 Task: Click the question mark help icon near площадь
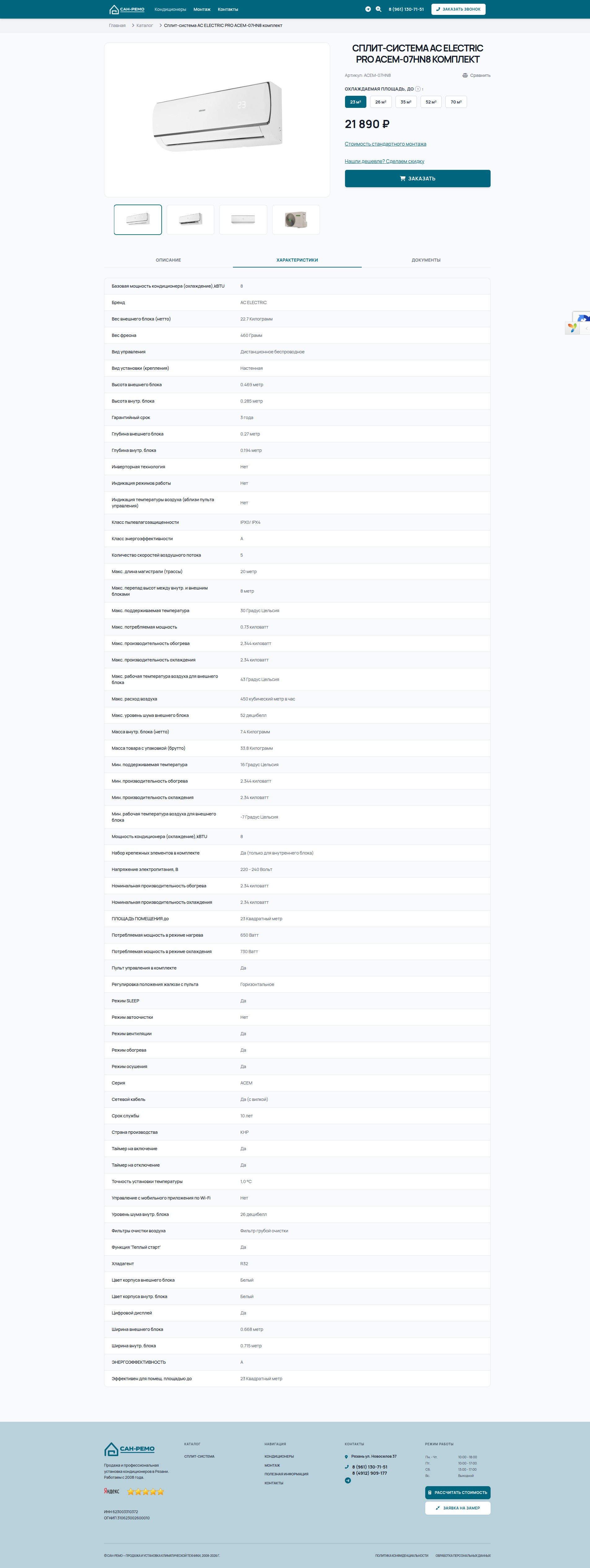[418, 89]
